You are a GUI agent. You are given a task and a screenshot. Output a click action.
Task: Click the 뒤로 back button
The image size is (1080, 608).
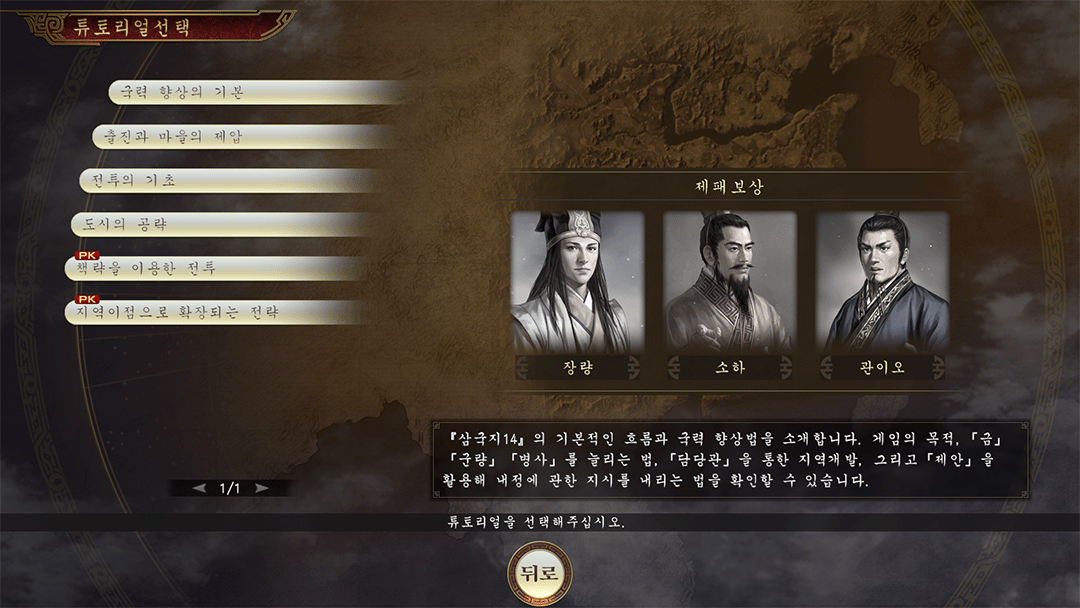click(x=539, y=573)
